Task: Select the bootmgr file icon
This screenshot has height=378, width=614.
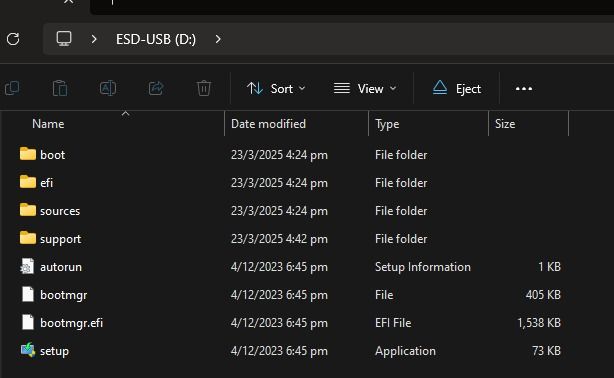Action: pyautogui.click(x=28, y=294)
